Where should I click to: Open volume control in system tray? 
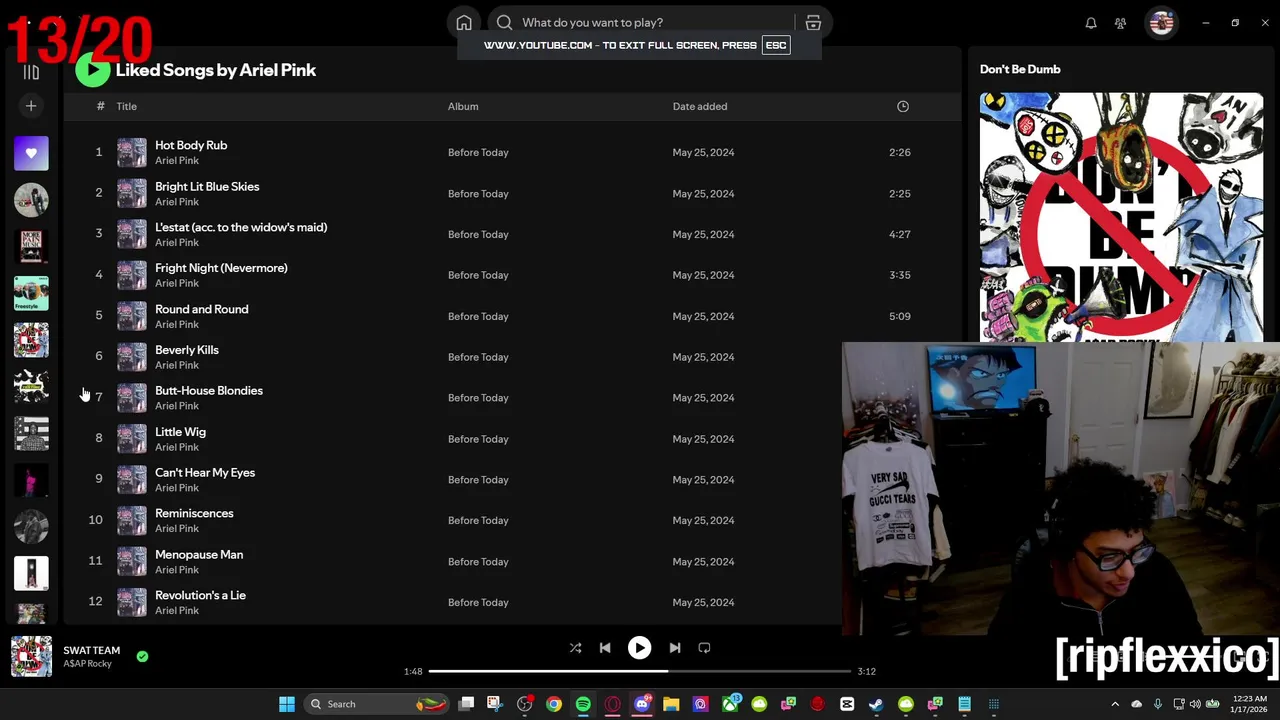tap(1195, 704)
